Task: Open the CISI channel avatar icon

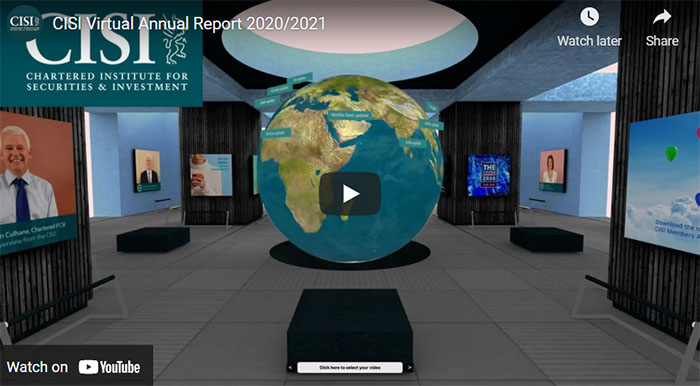Action: point(25,22)
